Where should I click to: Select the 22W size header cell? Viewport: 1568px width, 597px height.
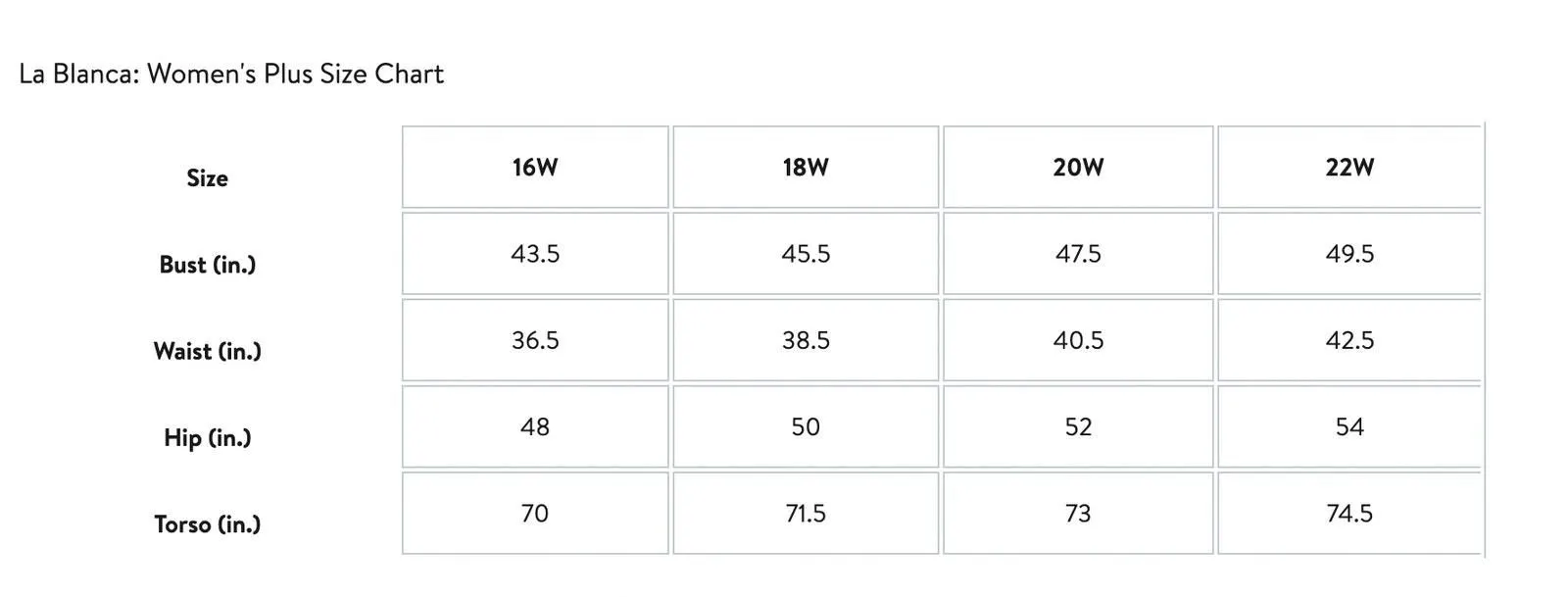coord(1349,167)
